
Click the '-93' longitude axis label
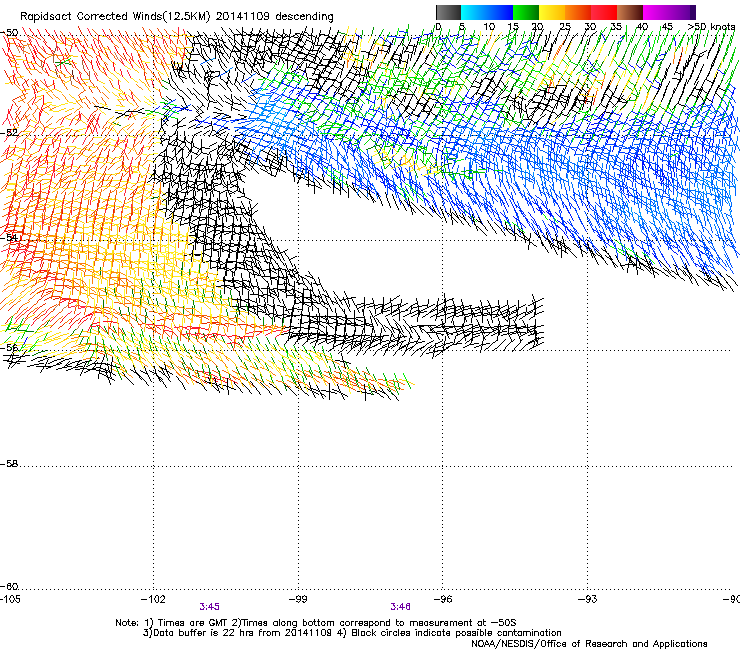[588, 599]
